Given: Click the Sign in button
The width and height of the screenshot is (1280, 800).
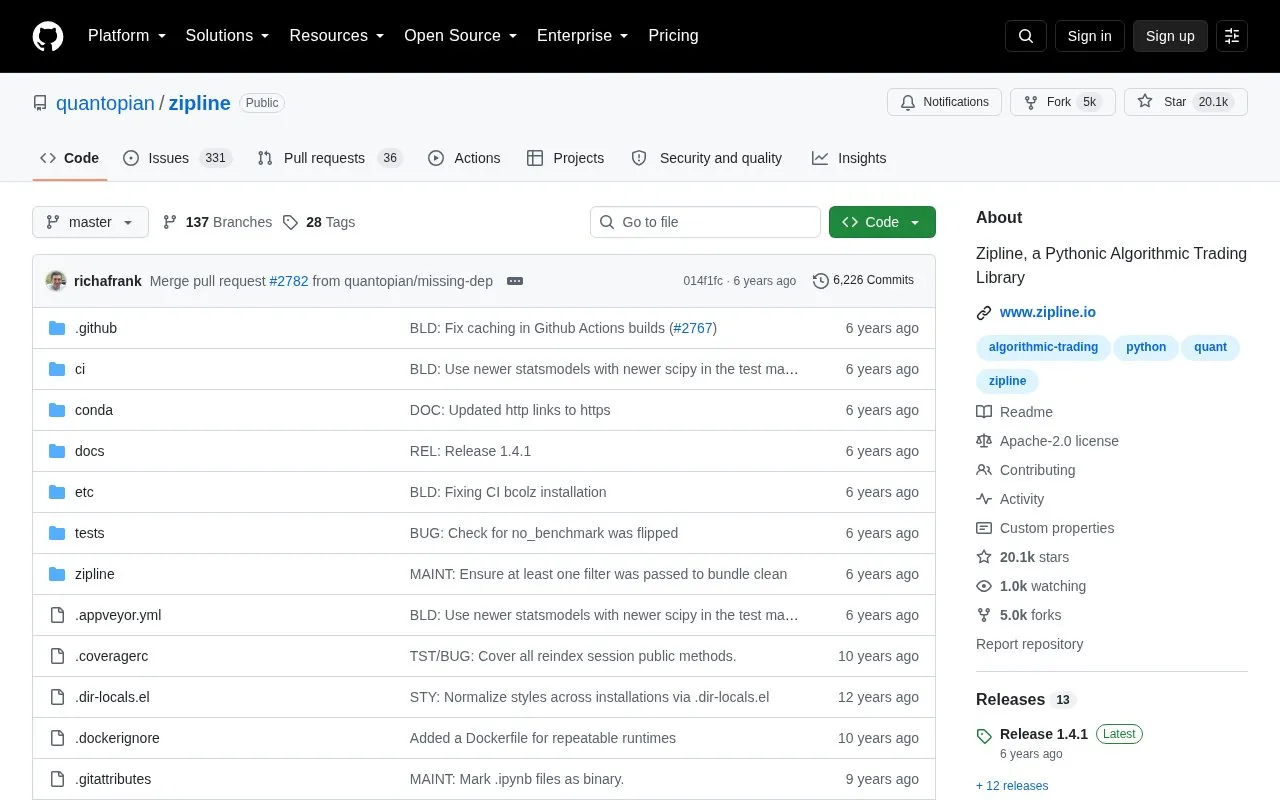Looking at the screenshot, I should click(1089, 36).
